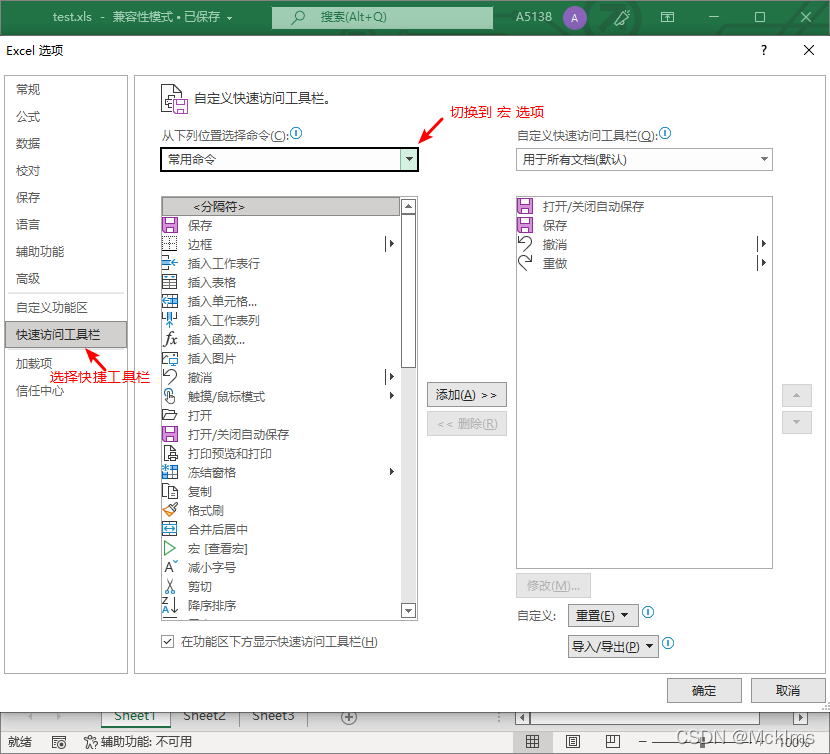Select 撤消 icon in the right toolbar list

pyautogui.click(x=525, y=244)
